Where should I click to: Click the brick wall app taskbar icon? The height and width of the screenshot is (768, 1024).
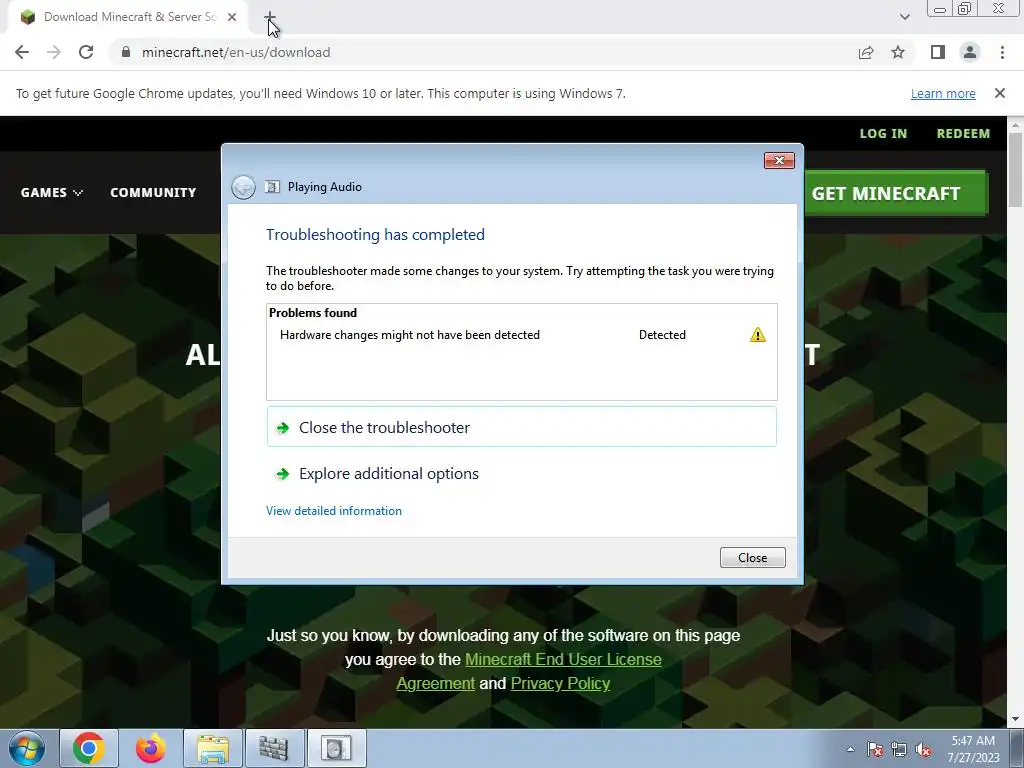(274, 748)
